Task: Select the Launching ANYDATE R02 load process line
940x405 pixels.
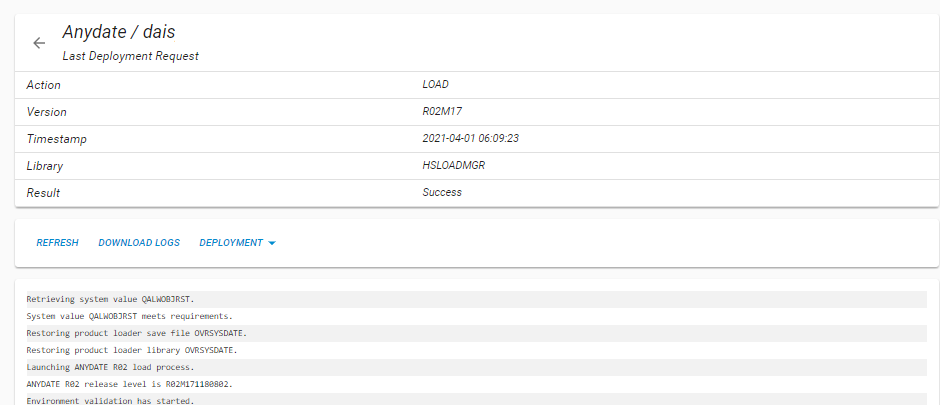Action: point(477,367)
